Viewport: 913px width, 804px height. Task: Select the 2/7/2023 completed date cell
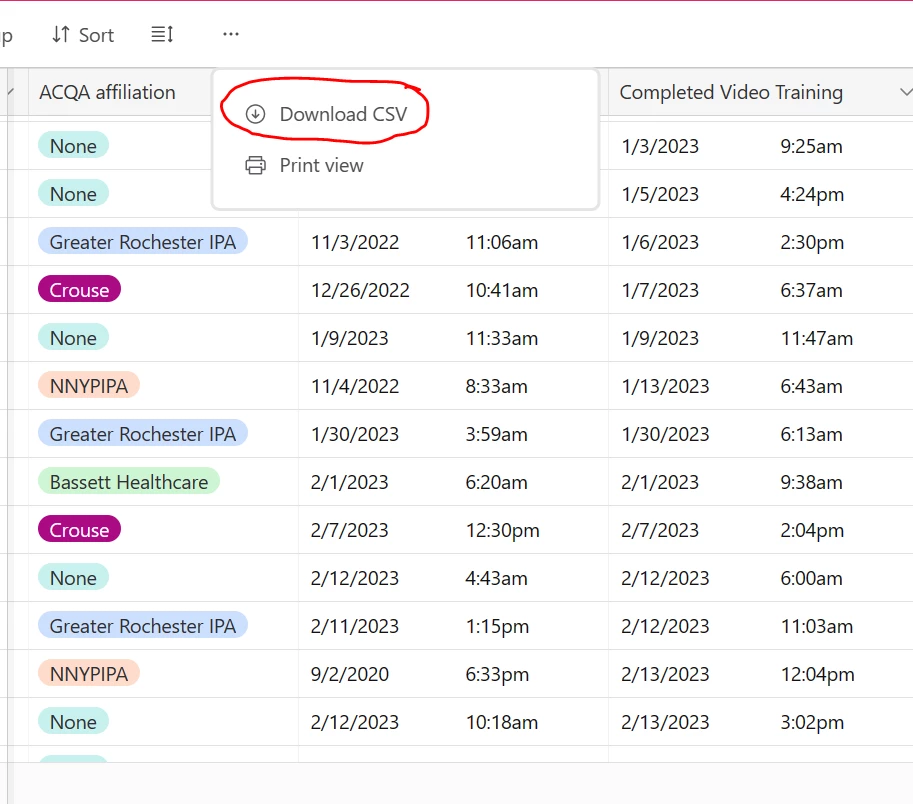[660, 530]
